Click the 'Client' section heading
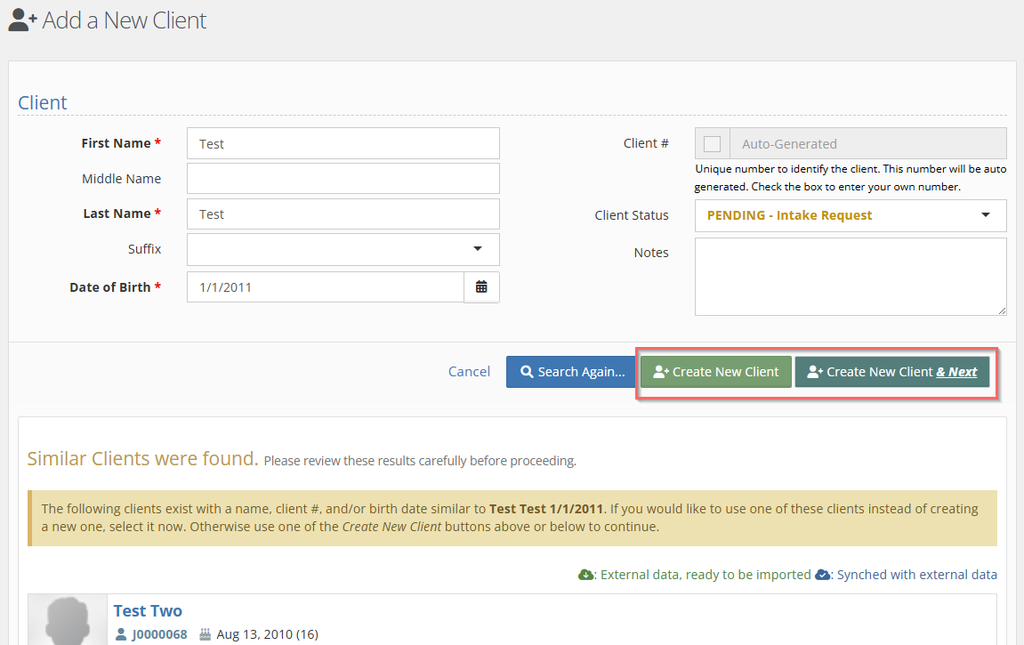This screenshot has height=645, width=1024. 42,102
